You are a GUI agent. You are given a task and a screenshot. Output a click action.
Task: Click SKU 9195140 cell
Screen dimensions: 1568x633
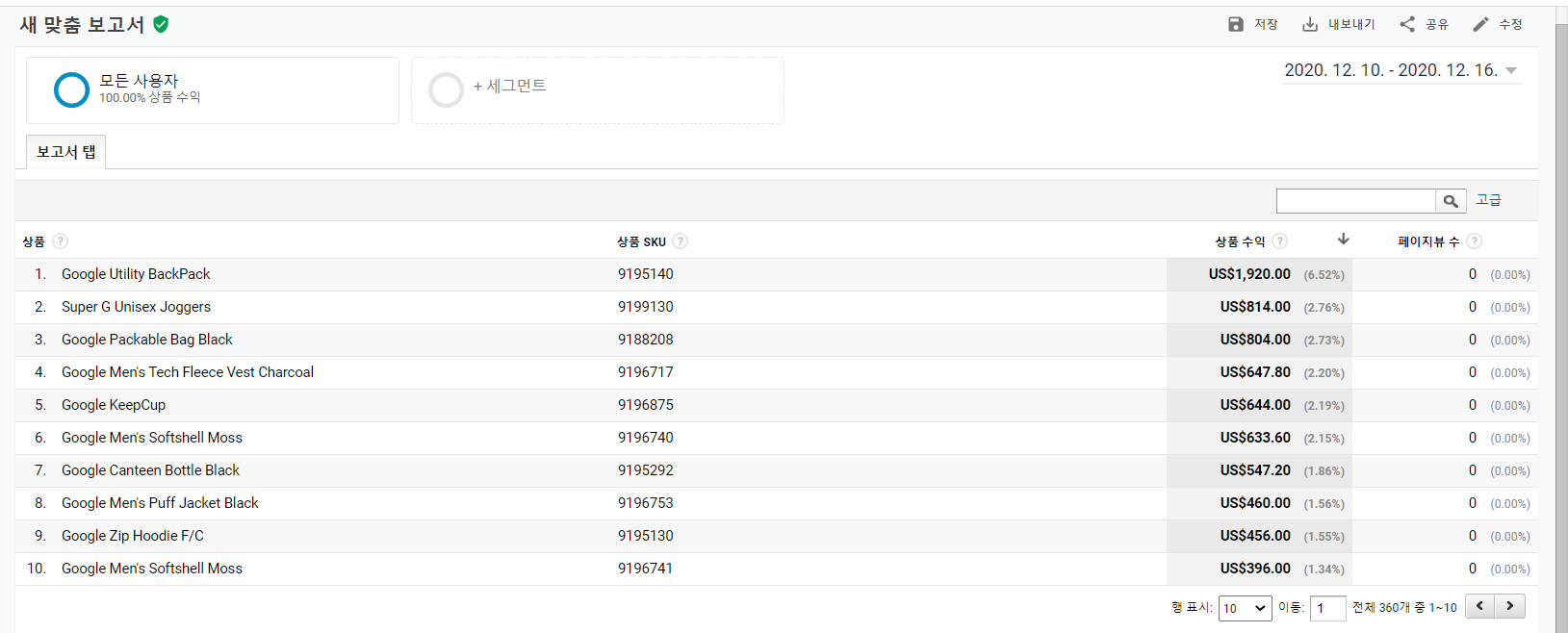click(646, 274)
